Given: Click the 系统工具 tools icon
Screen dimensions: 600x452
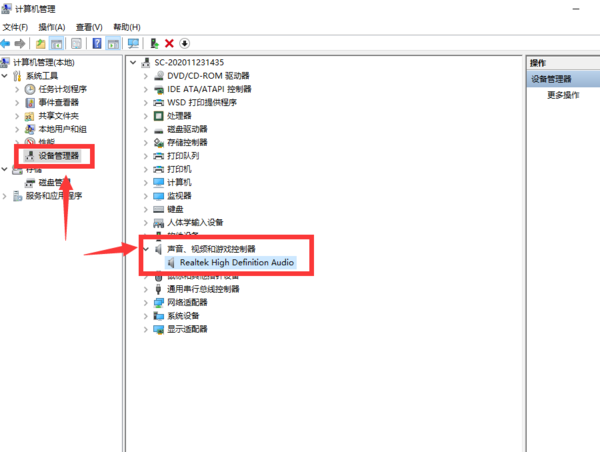Looking at the screenshot, I should click(x=17, y=76).
